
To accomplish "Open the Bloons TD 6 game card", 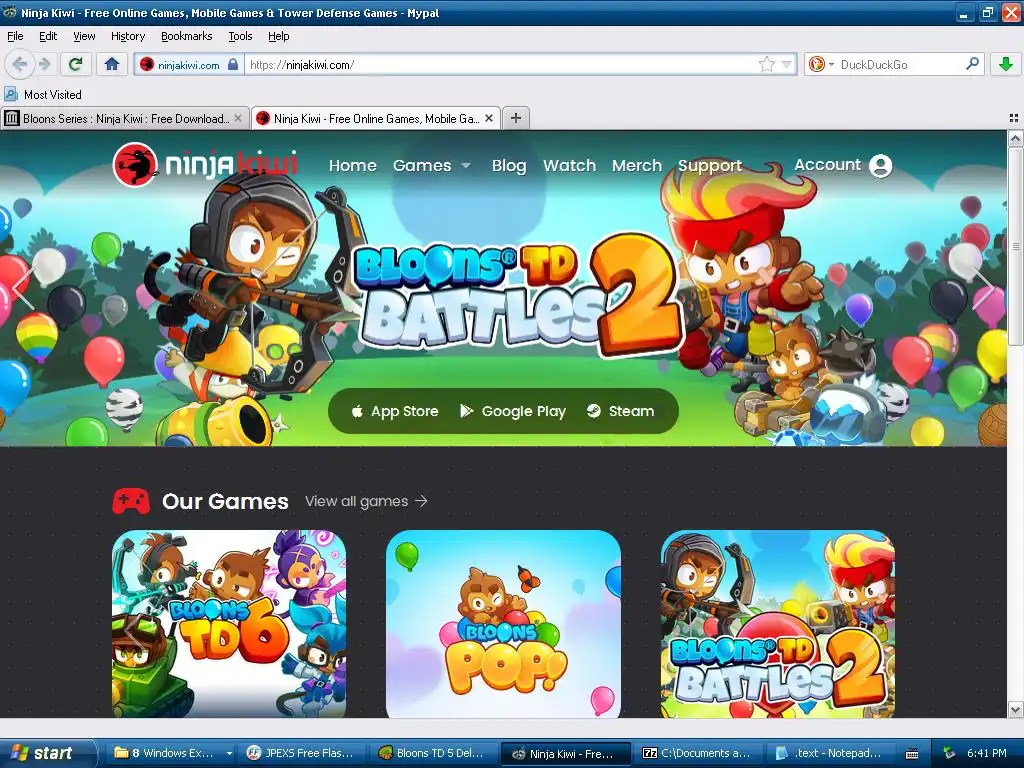I will (229, 624).
